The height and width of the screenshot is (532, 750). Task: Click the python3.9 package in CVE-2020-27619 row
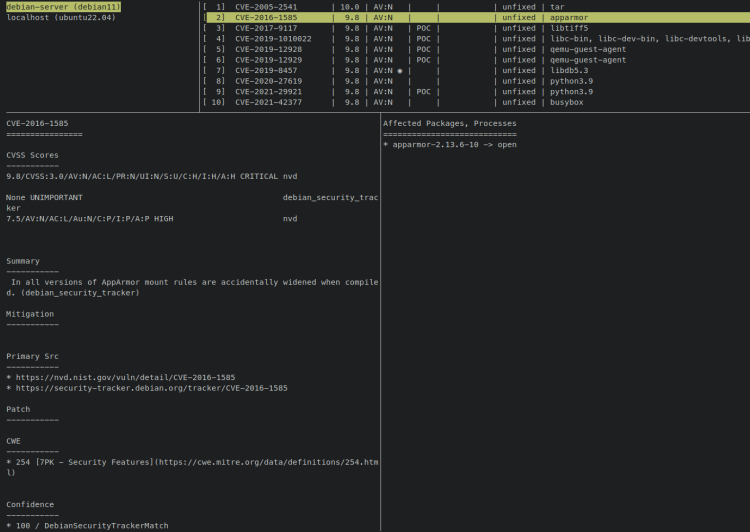click(571, 81)
